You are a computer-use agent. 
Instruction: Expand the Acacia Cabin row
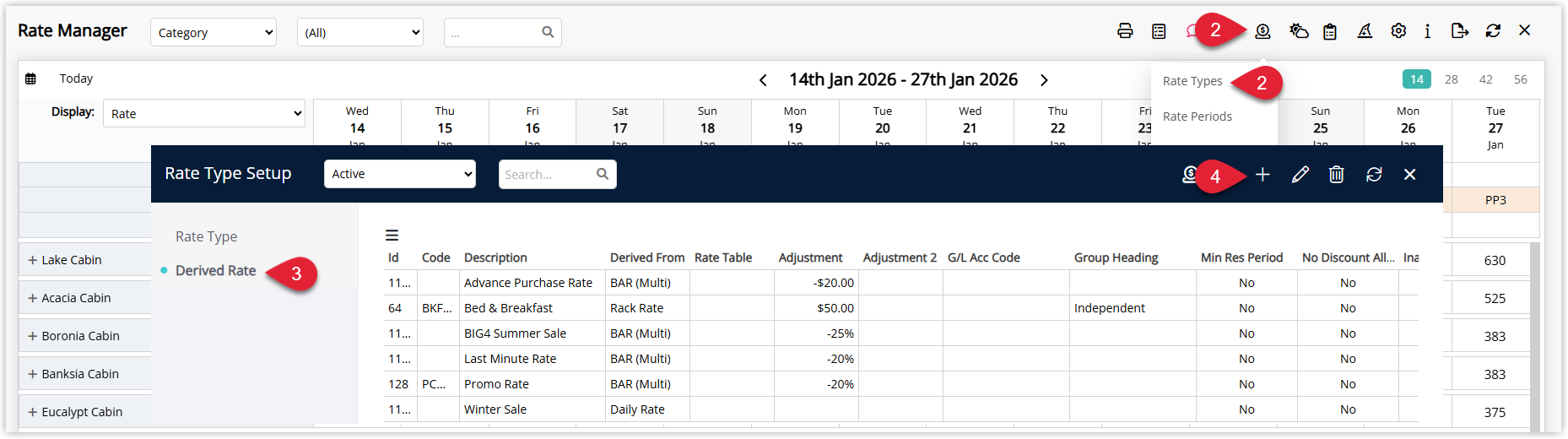(33, 298)
